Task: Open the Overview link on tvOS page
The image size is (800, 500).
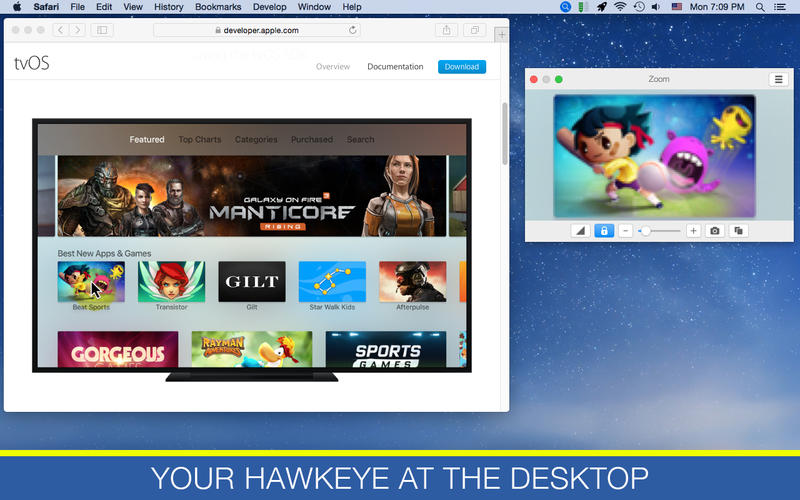Action: (x=333, y=66)
